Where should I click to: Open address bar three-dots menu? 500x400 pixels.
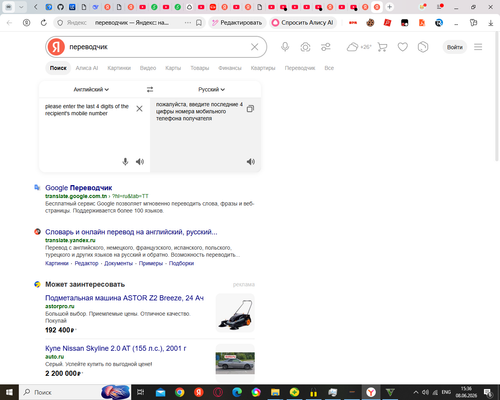[188, 23]
